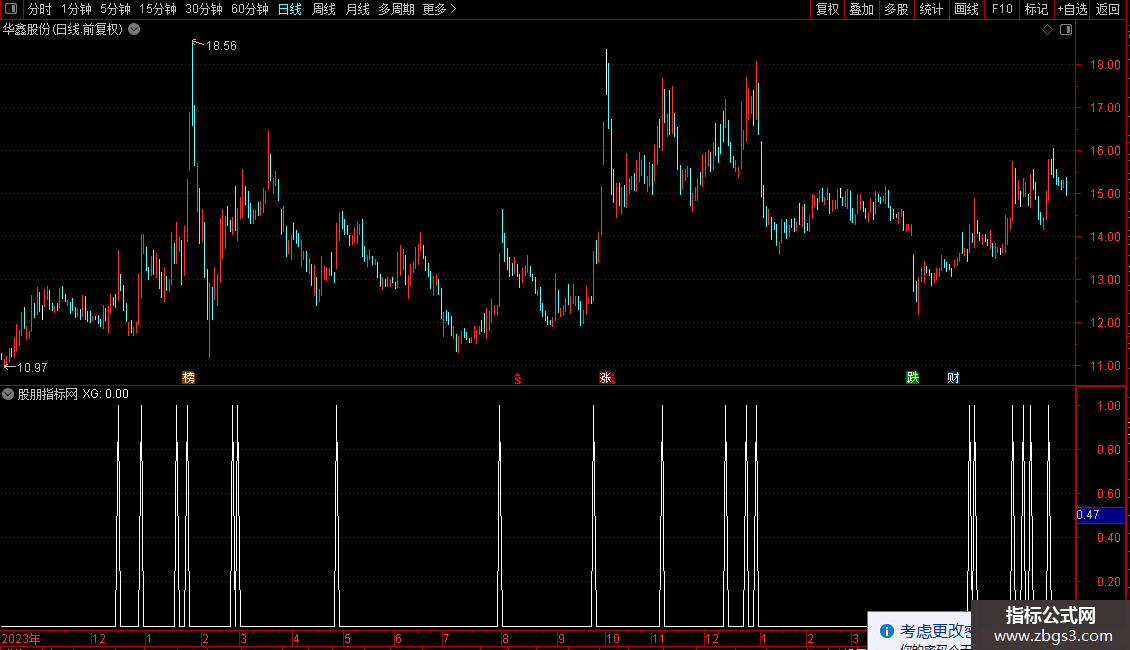The width and height of the screenshot is (1130, 650).
Task: Click the 股朋指标网 indicator name
Action: click(x=48, y=394)
